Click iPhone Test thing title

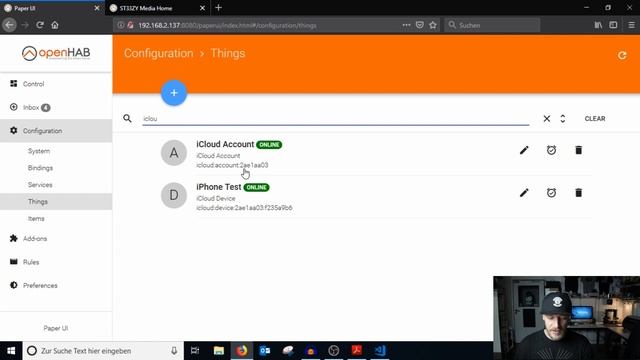(x=219, y=187)
